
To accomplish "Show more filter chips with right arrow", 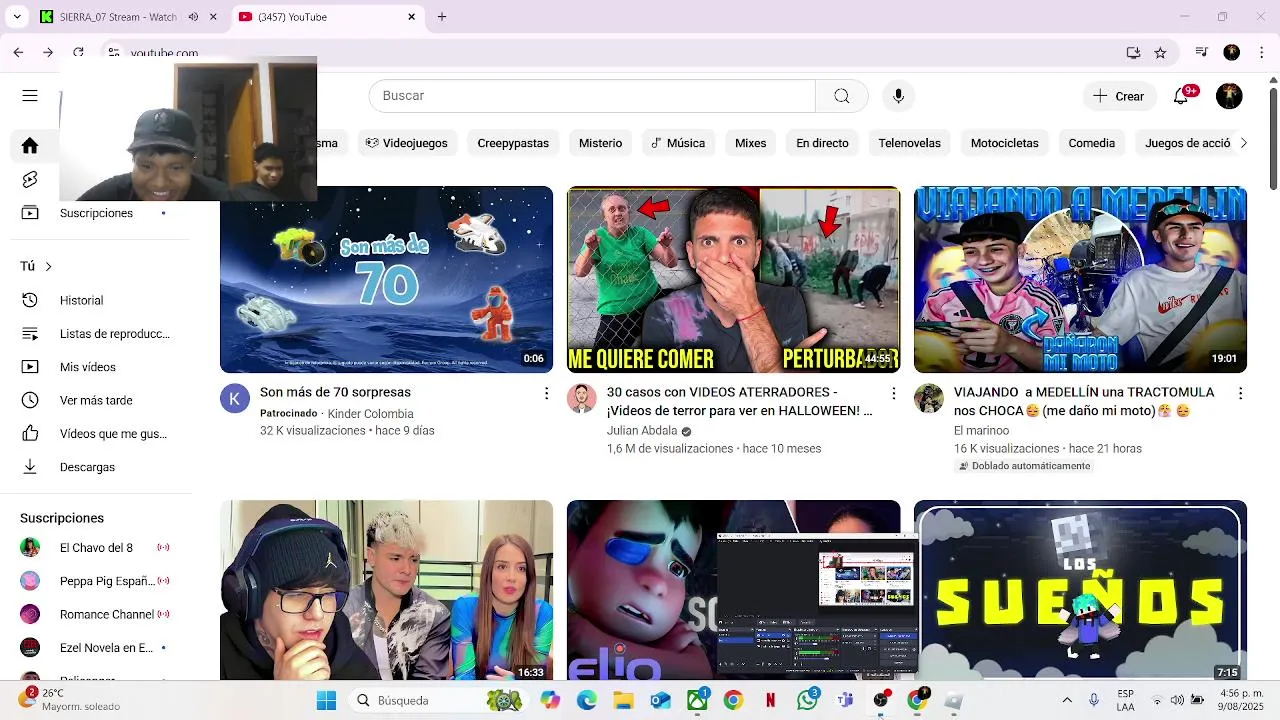I will pyautogui.click(x=1243, y=143).
